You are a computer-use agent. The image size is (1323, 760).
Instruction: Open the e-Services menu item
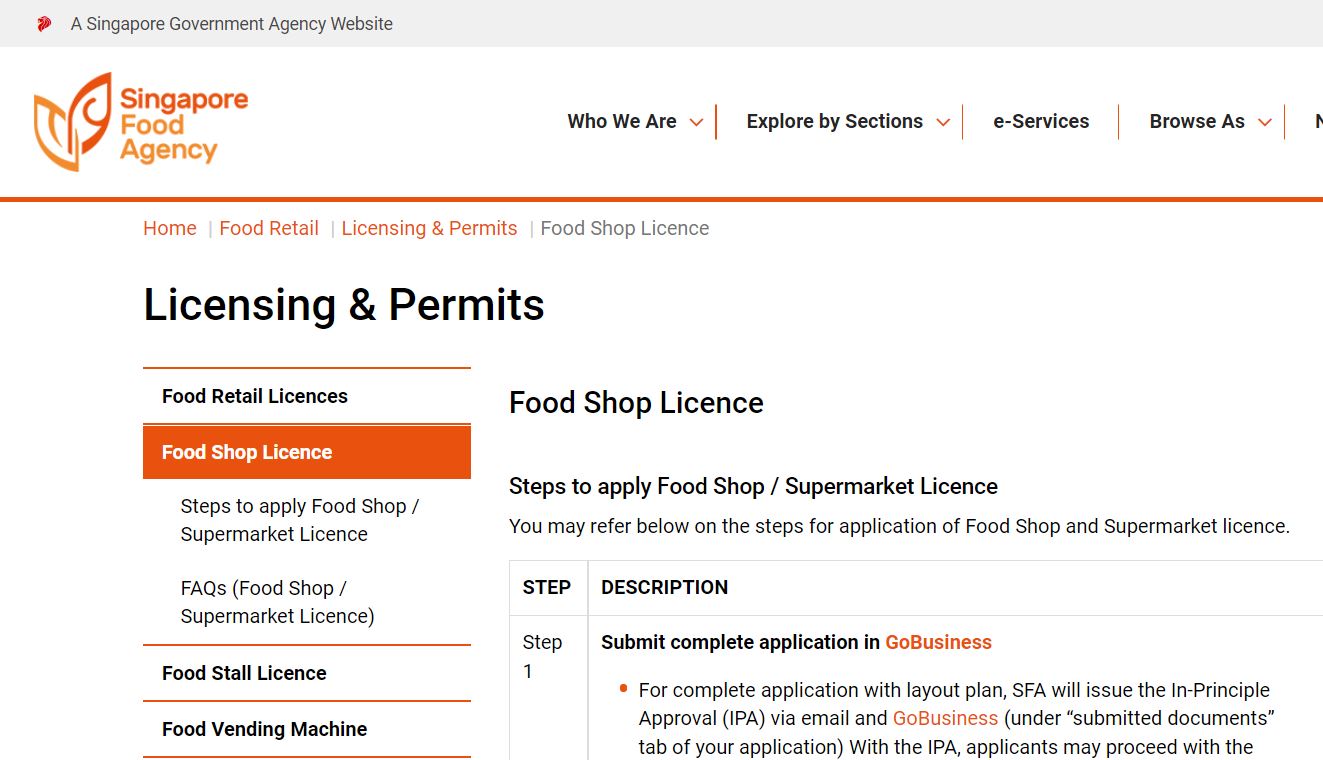pos(1041,121)
